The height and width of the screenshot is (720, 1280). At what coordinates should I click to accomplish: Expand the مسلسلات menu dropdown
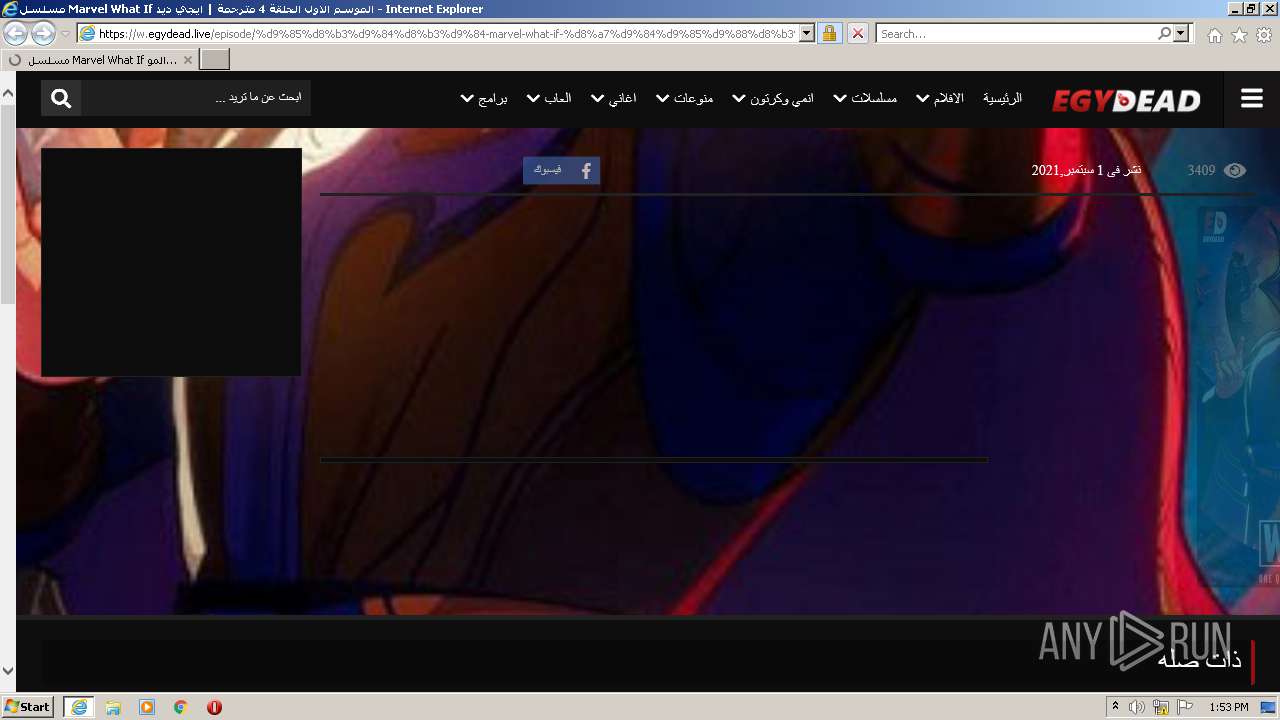pos(866,98)
